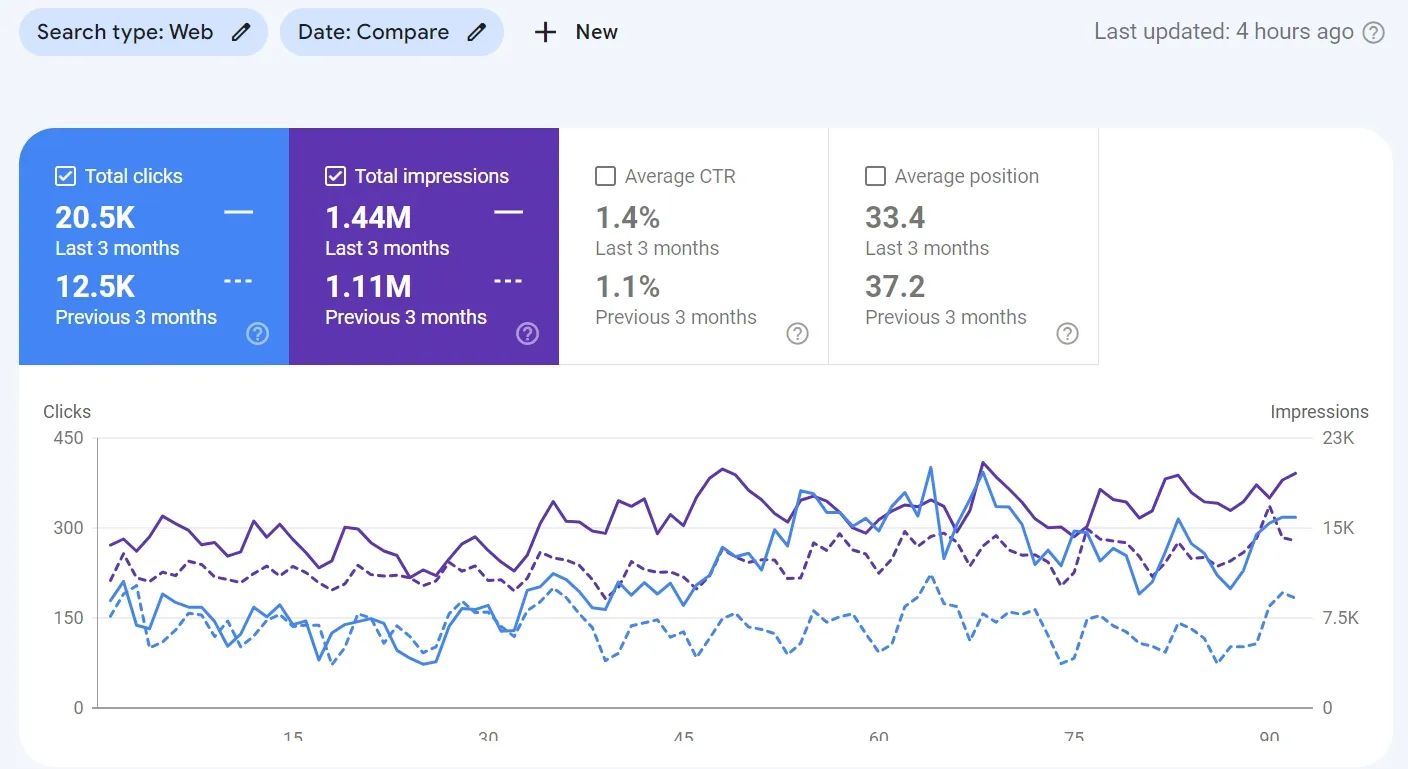Open help icon on Total impressions card
The image size is (1408, 769).
click(x=528, y=334)
